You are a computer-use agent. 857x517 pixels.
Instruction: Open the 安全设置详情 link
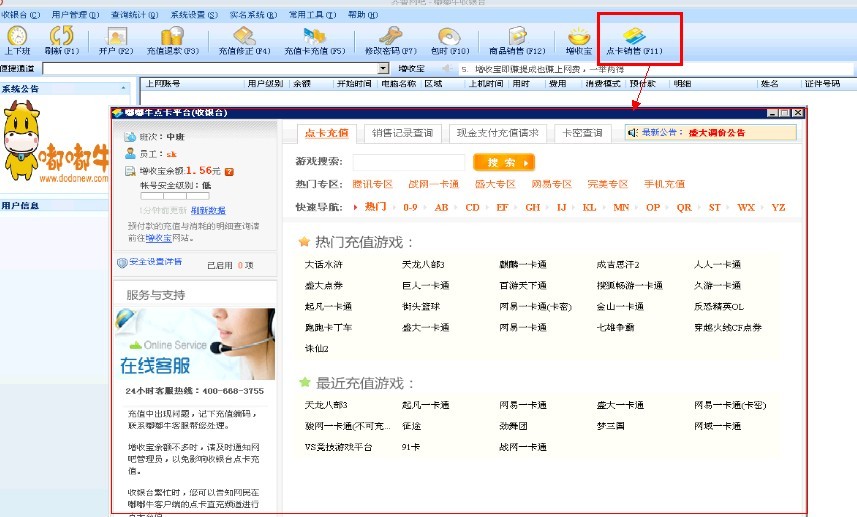(155, 262)
